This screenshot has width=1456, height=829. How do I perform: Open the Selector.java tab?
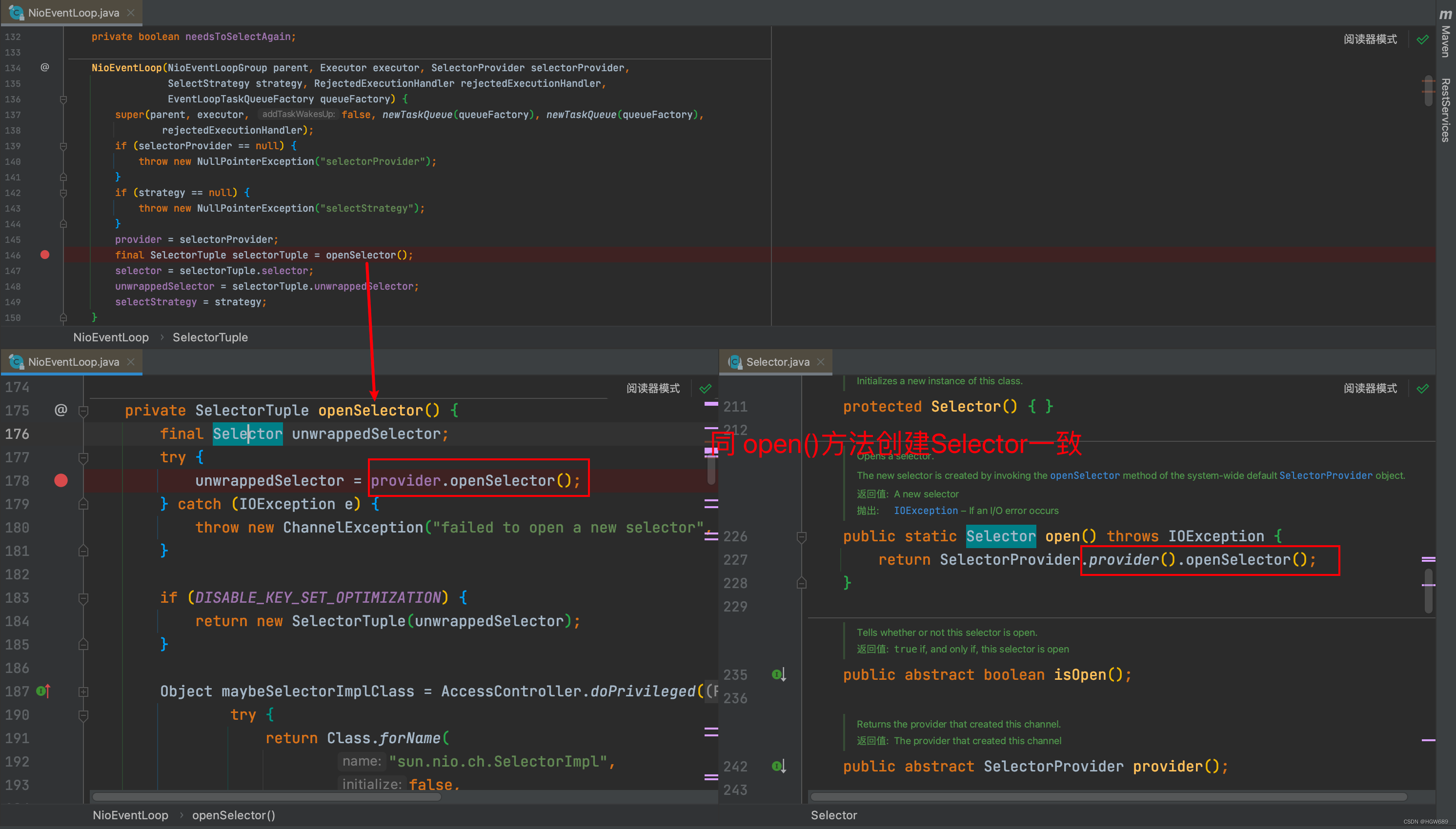pyautogui.click(x=775, y=361)
